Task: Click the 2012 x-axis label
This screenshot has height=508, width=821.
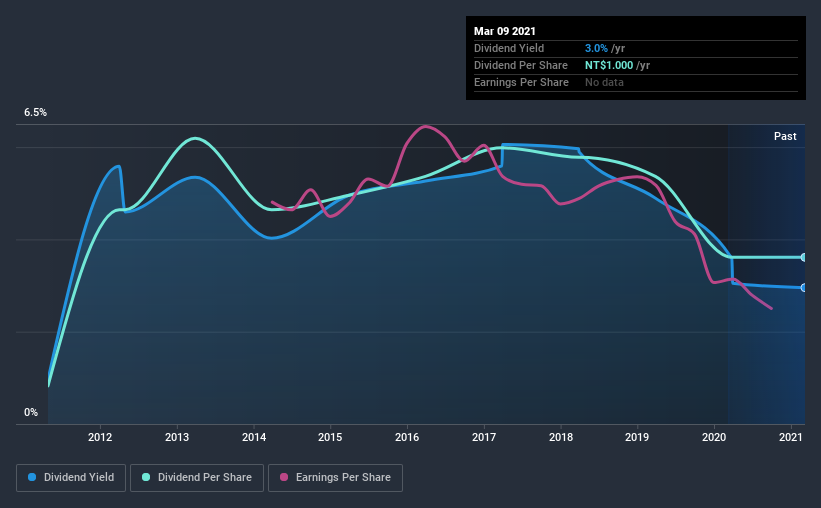Action: (100, 437)
